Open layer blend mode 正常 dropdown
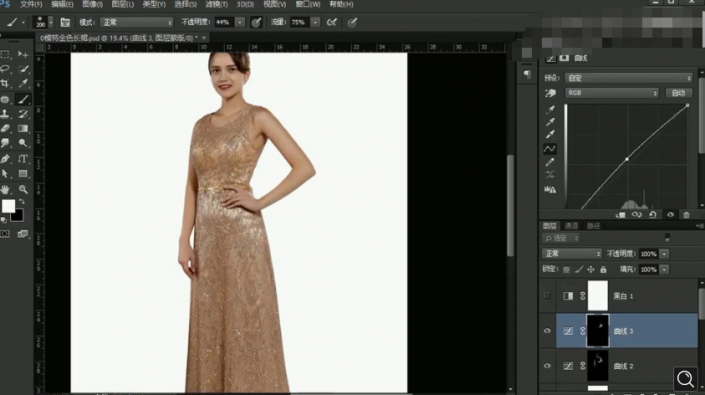This screenshot has height=395, width=705. tap(571, 254)
